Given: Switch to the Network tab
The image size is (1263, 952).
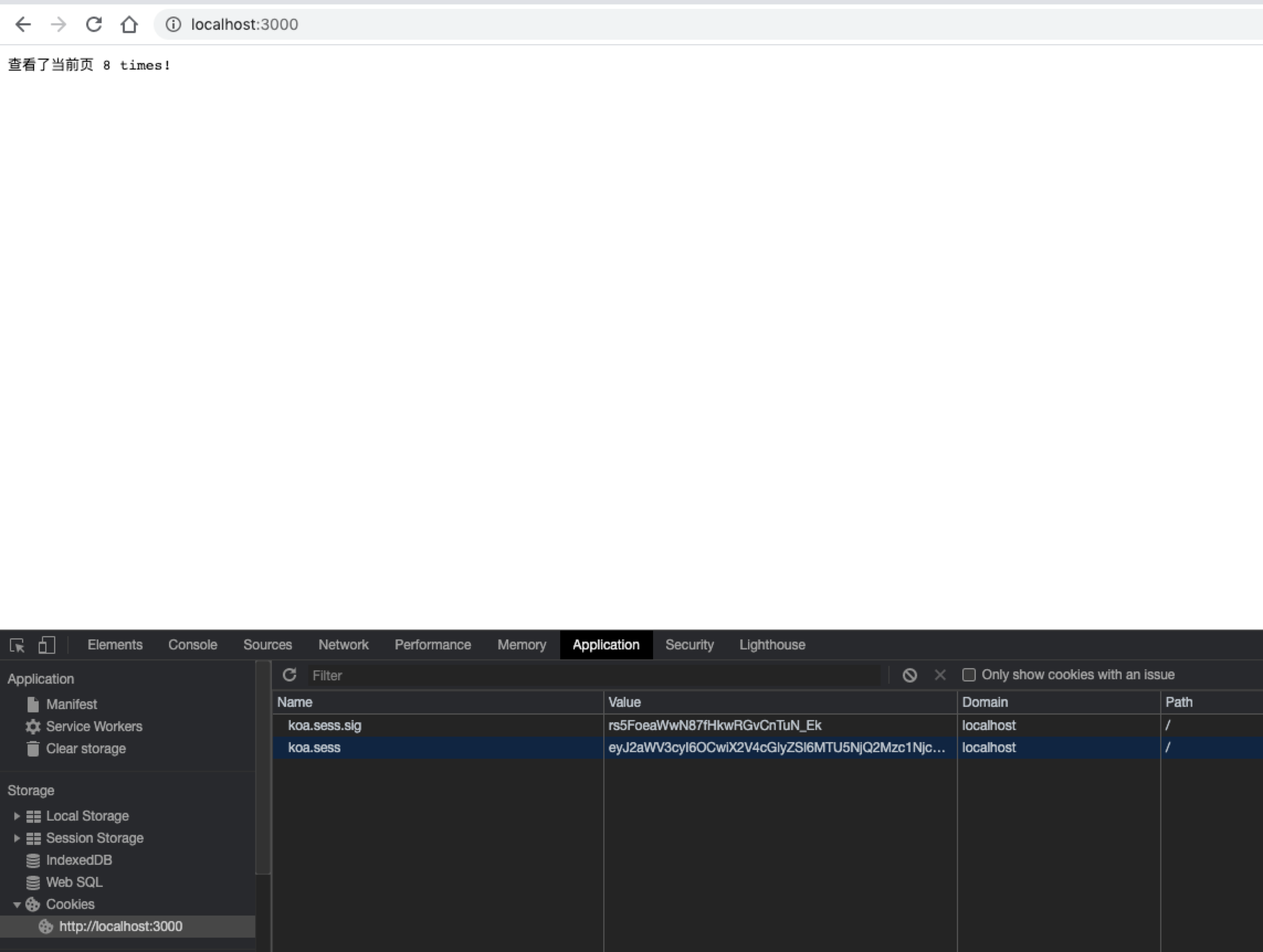Looking at the screenshot, I should (x=343, y=645).
